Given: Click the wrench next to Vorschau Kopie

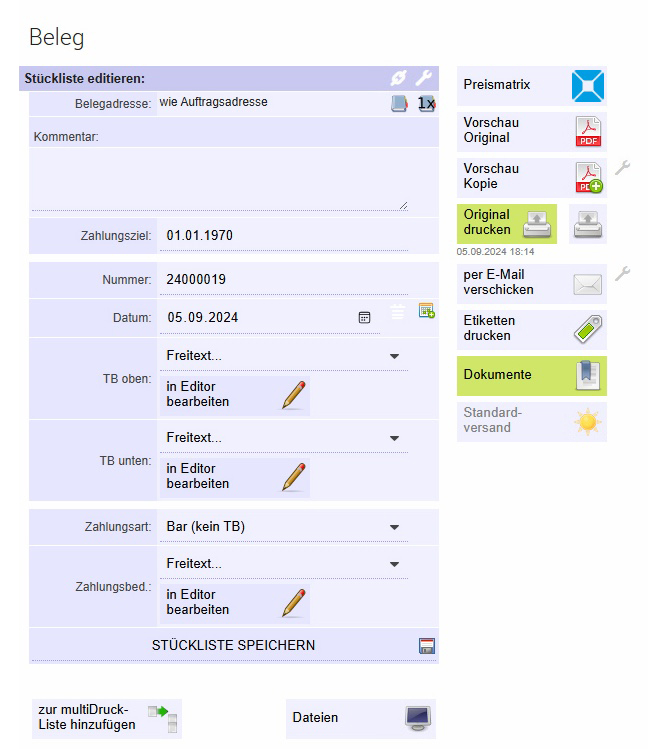Looking at the screenshot, I should (622, 168).
